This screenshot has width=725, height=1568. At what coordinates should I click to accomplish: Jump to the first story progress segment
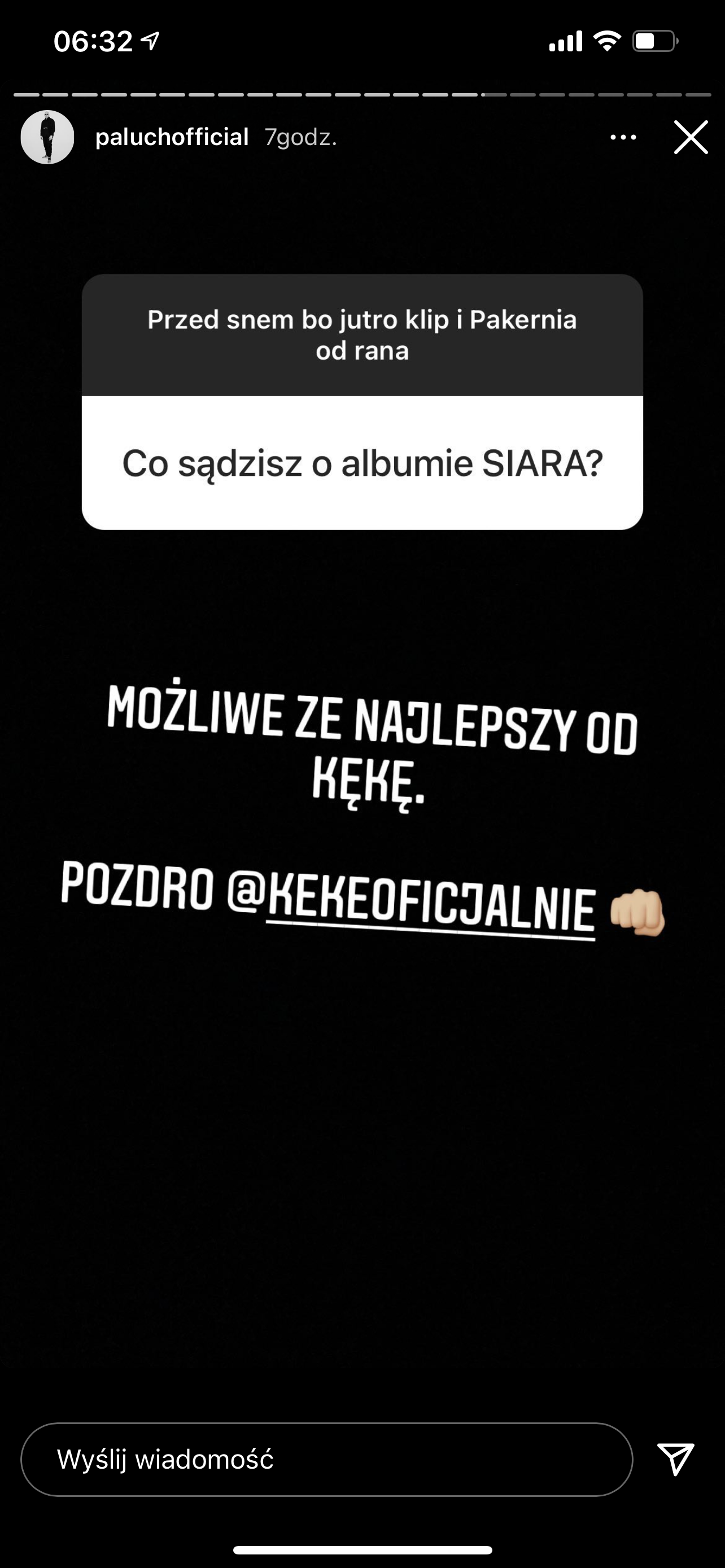point(26,95)
